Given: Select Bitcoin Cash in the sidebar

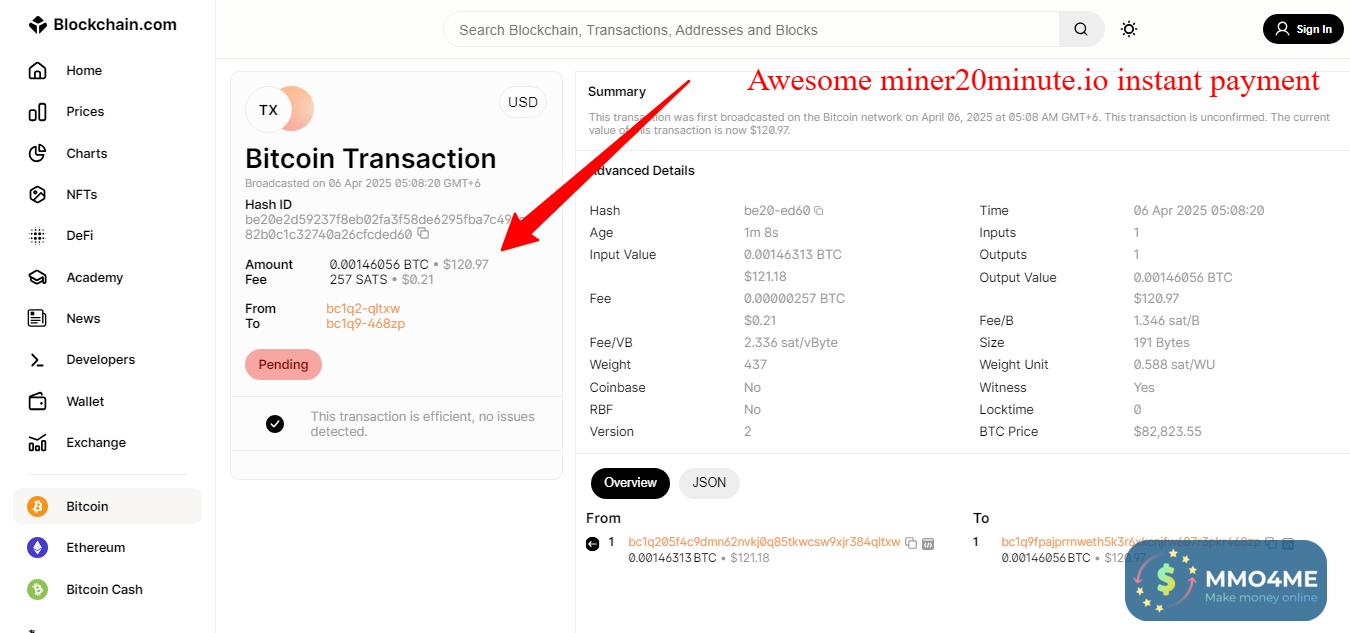Looking at the screenshot, I should [104, 589].
